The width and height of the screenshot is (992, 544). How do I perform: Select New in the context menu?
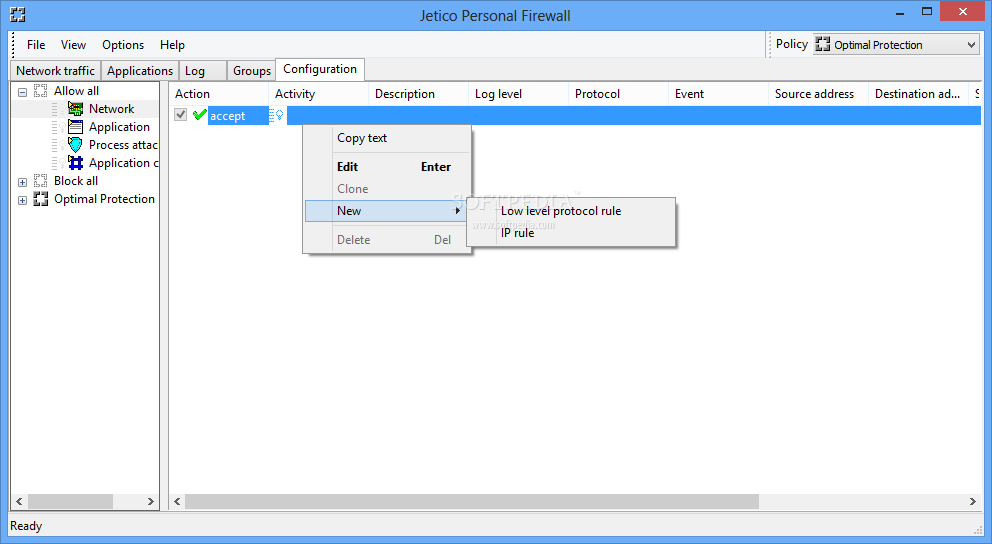tap(387, 211)
